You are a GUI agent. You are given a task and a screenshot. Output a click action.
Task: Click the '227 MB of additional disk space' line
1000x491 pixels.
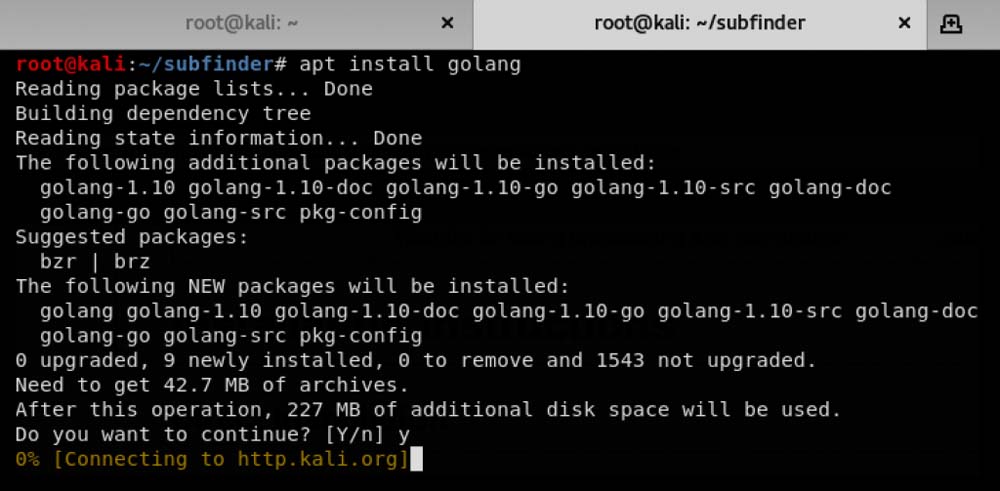(x=428, y=409)
